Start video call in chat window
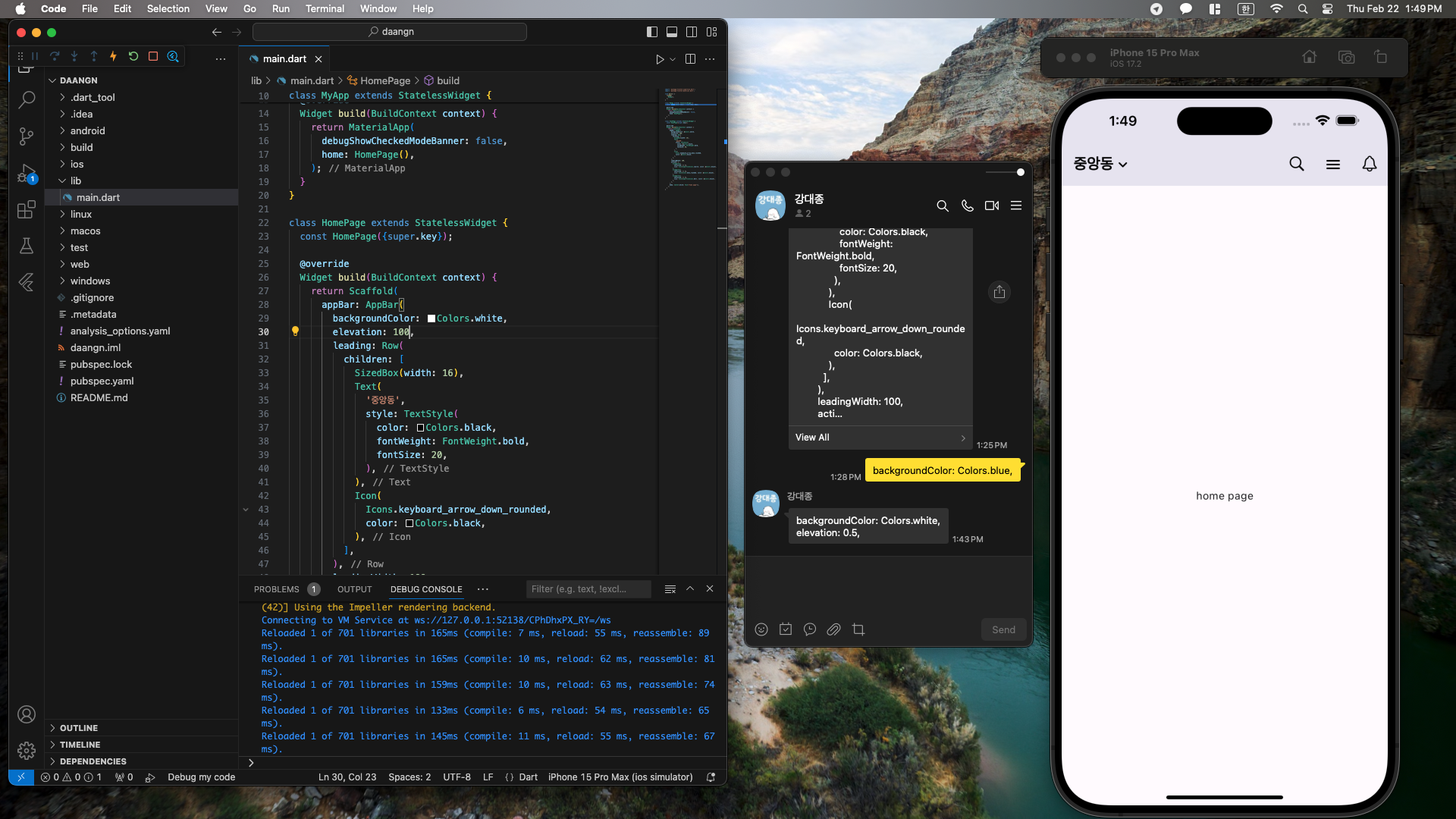The image size is (1456, 819). click(x=992, y=206)
